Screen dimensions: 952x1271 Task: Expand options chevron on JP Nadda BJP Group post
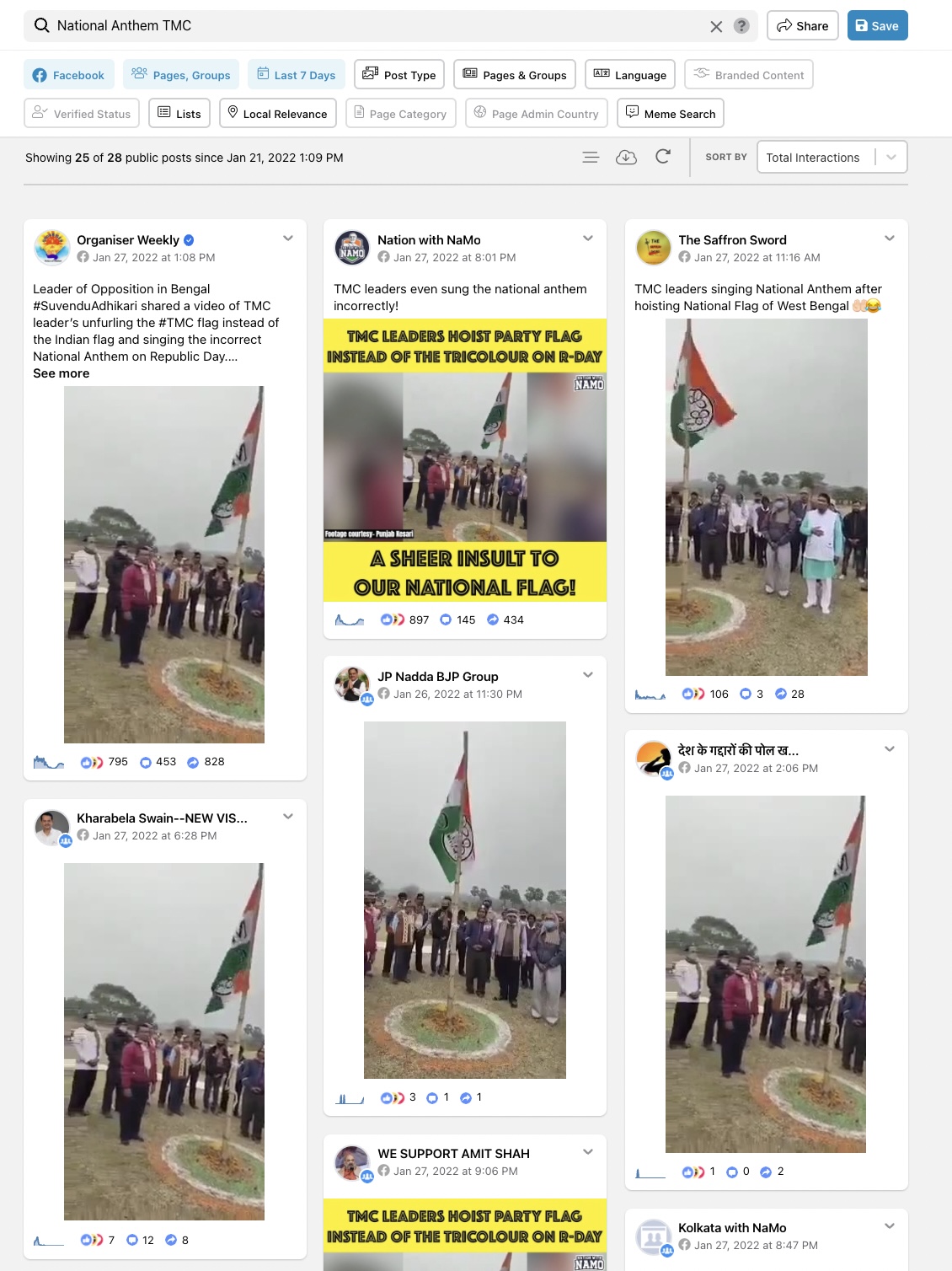tap(588, 675)
